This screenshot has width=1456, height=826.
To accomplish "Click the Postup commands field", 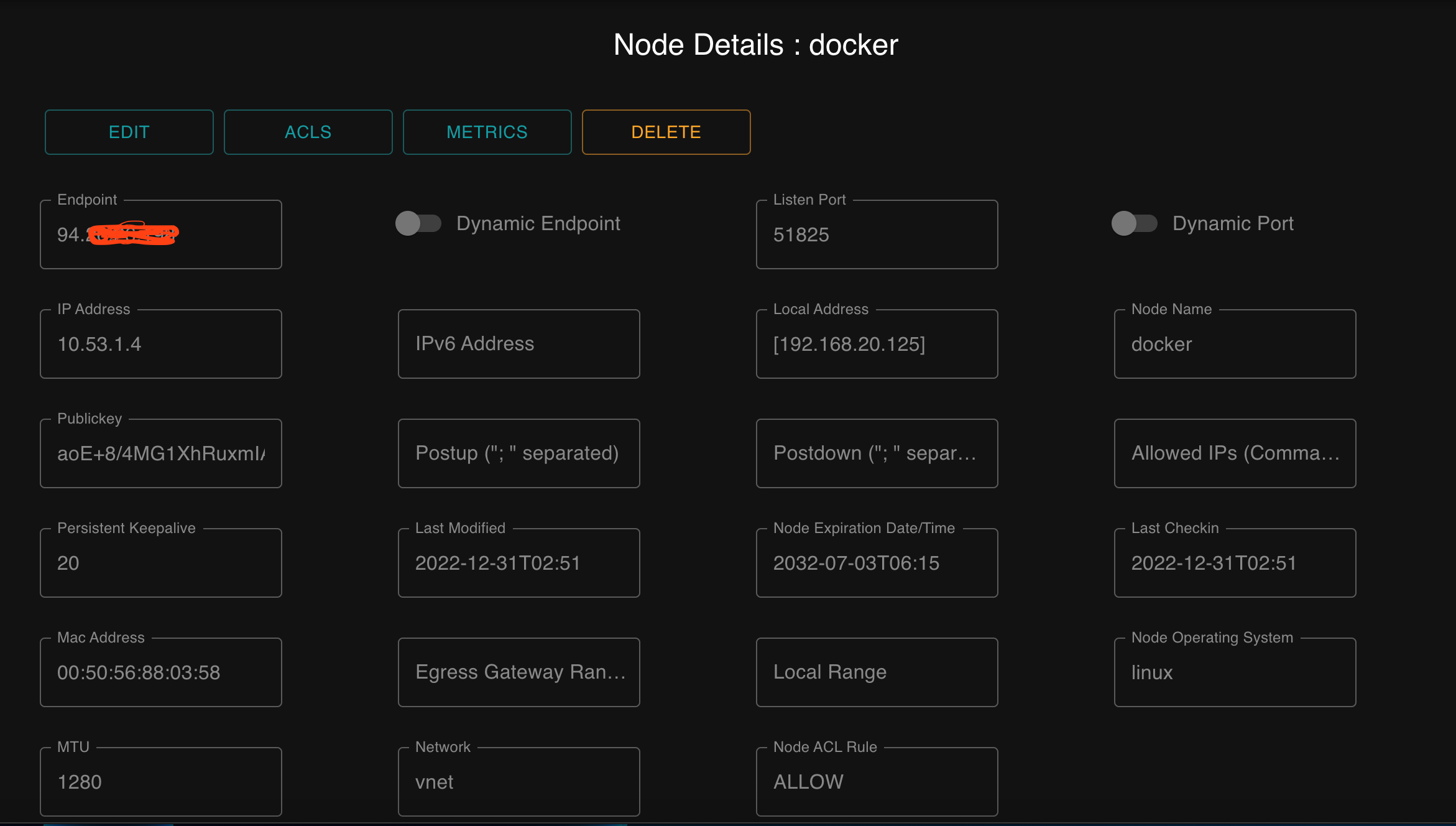I will (x=519, y=453).
